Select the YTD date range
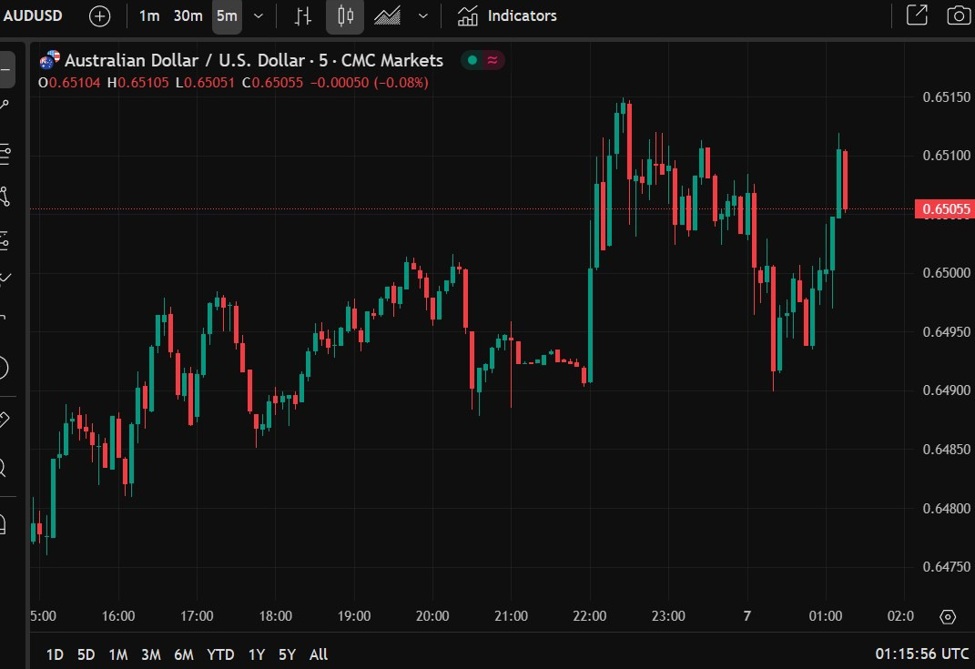 coord(222,654)
